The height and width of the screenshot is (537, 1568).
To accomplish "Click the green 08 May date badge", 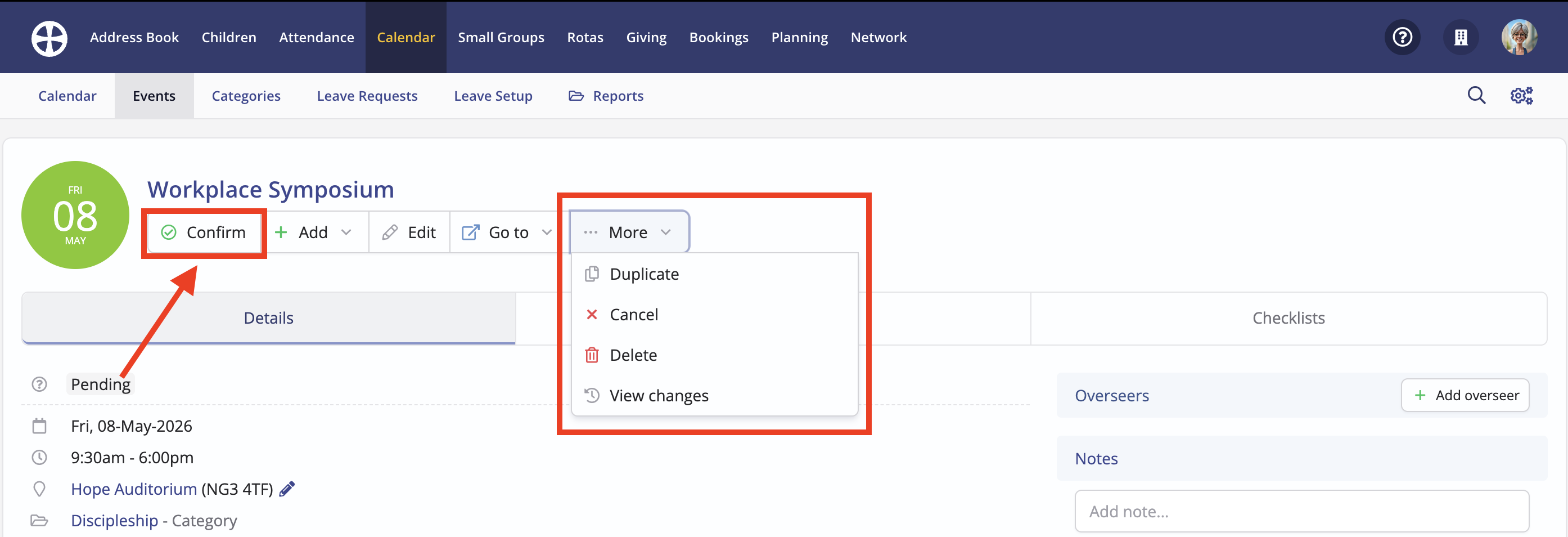I will 75,215.
